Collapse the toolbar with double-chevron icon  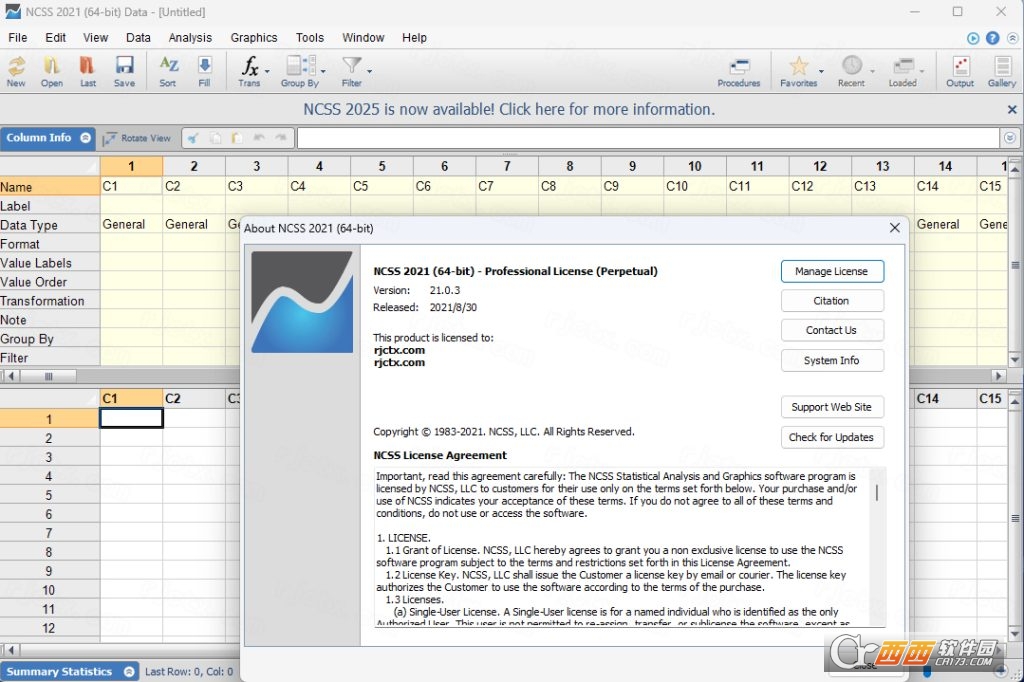tap(1012, 38)
